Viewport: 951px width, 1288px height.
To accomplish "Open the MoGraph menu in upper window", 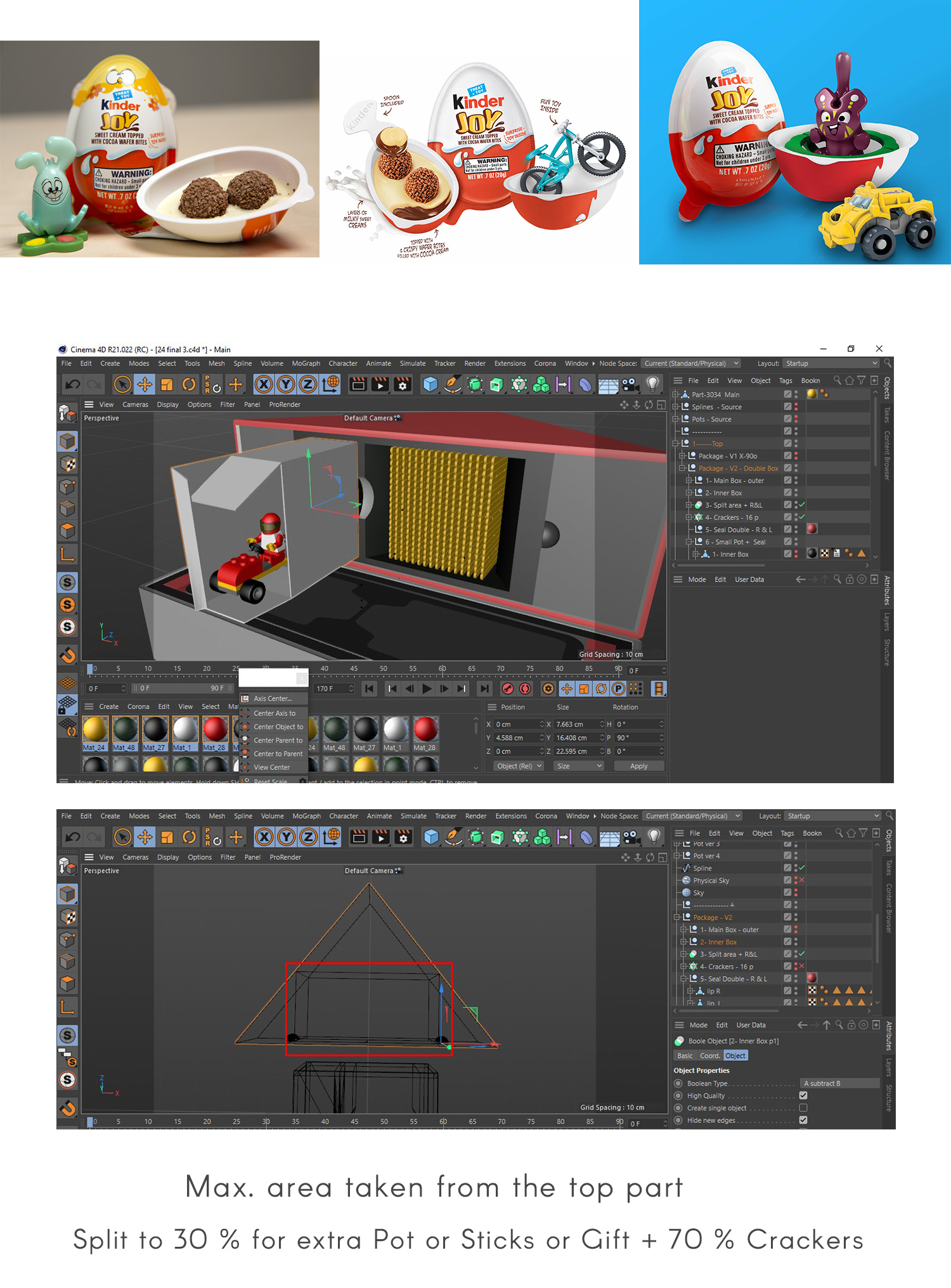I will click(306, 363).
